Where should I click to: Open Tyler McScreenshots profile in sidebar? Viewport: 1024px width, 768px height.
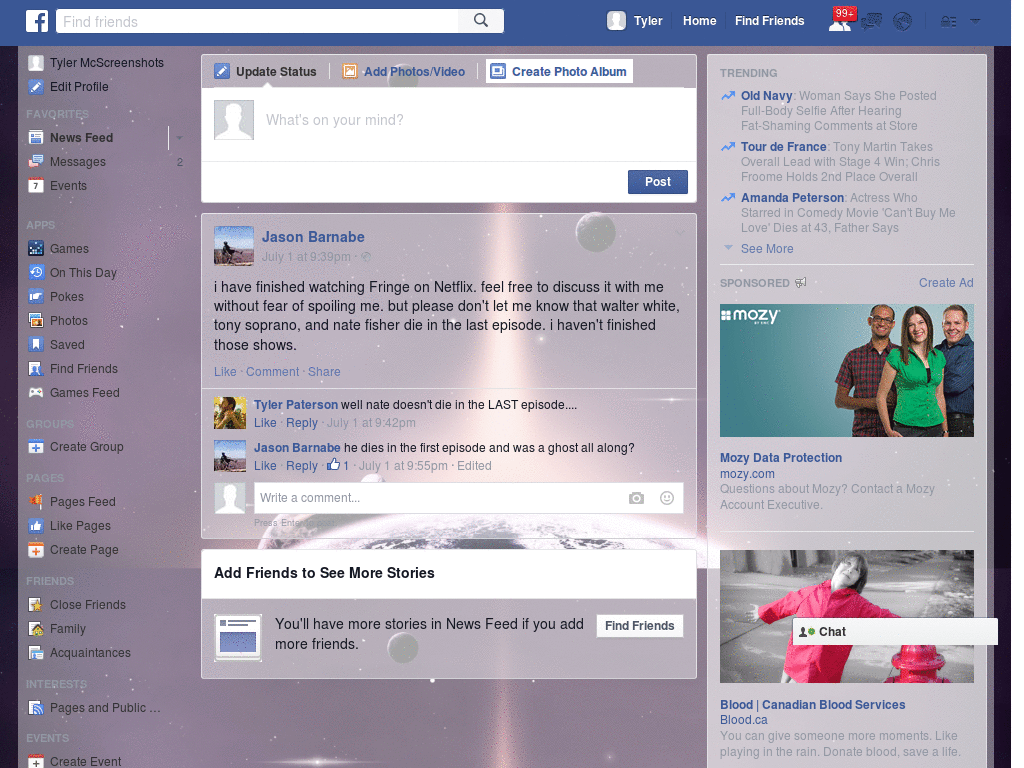pyautogui.click(x=95, y=63)
